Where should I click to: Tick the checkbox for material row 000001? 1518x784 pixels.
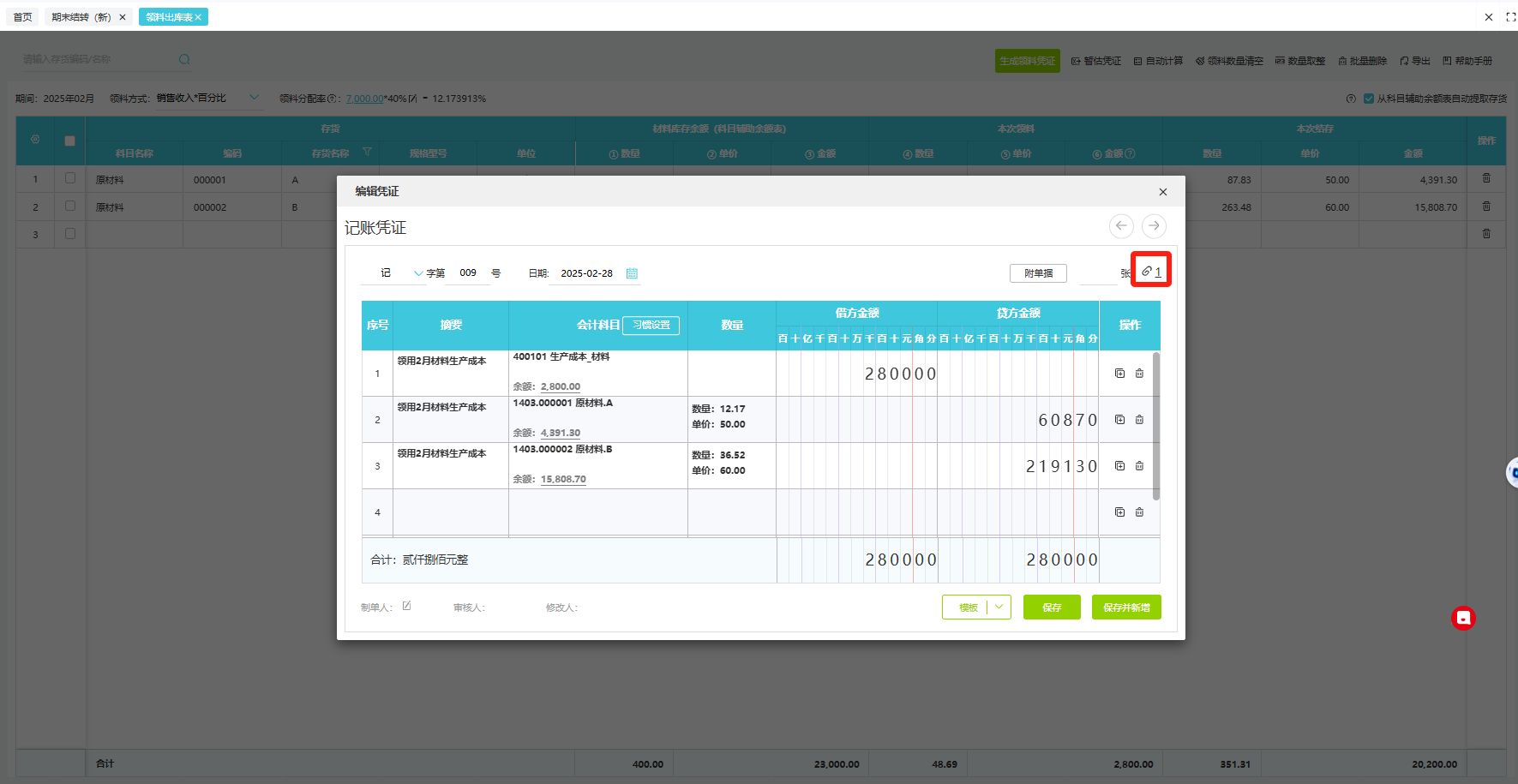[70, 179]
